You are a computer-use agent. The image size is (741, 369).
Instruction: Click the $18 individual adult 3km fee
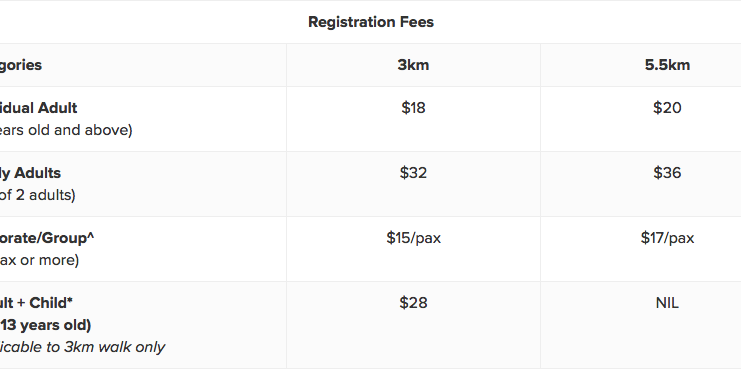point(413,108)
